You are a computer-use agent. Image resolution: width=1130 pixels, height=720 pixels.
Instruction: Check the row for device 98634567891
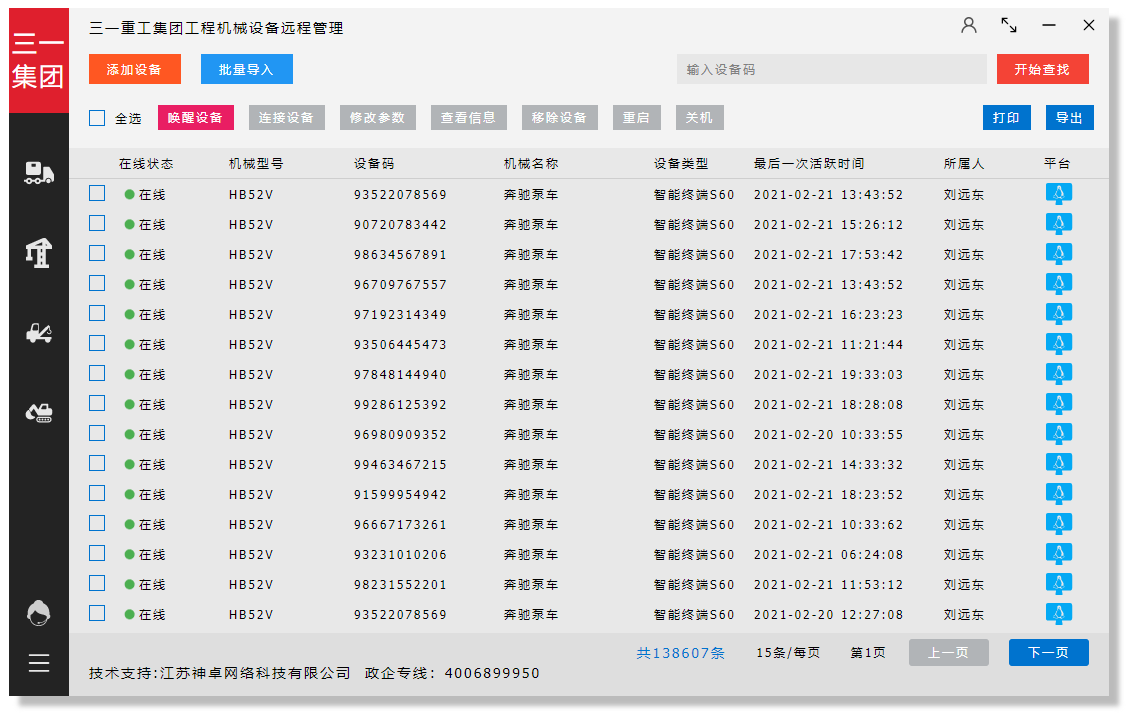point(97,254)
